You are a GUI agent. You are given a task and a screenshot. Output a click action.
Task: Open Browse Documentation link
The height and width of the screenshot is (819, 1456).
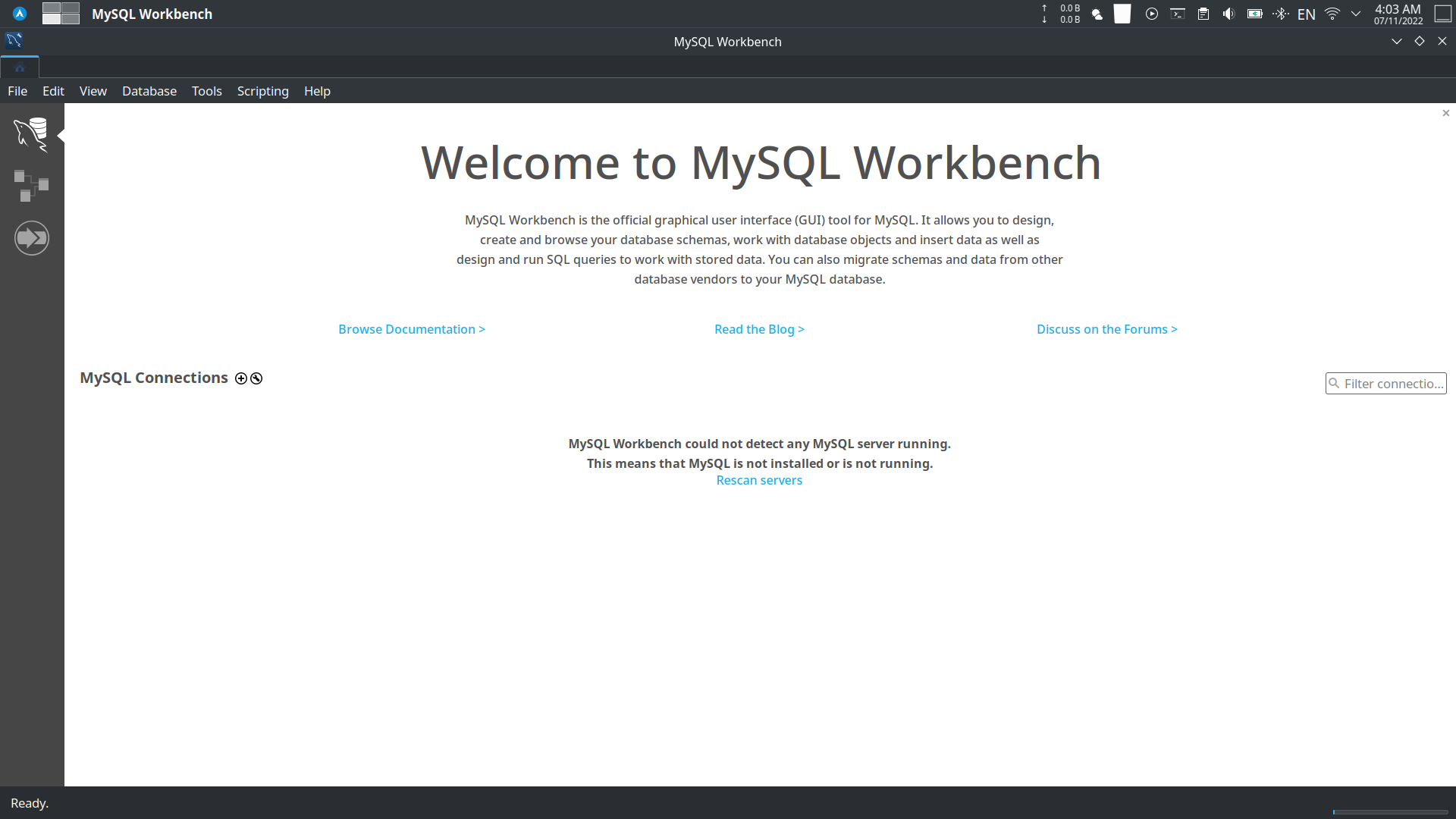[x=411, y=328]
